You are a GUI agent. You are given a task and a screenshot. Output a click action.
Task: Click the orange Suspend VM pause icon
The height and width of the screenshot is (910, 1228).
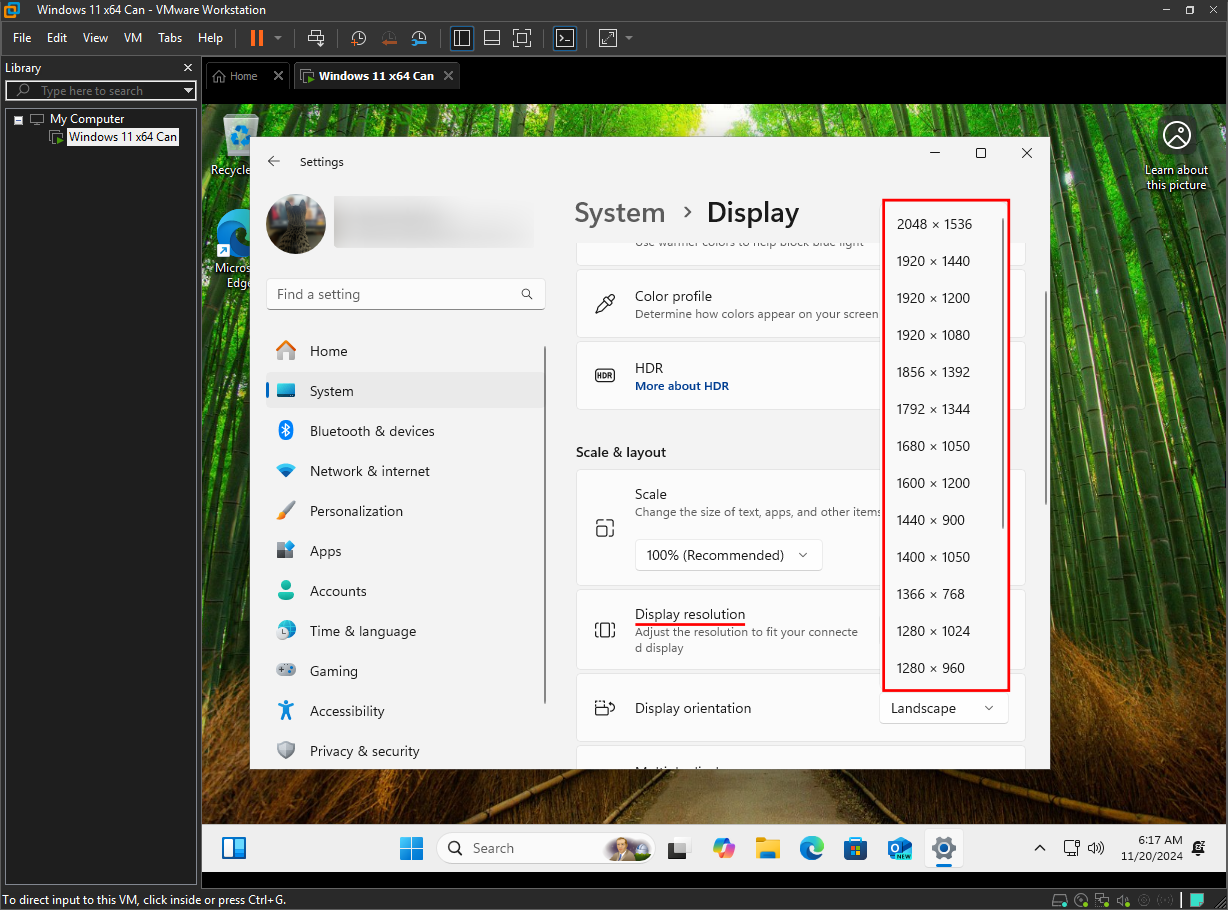point(257,38)
